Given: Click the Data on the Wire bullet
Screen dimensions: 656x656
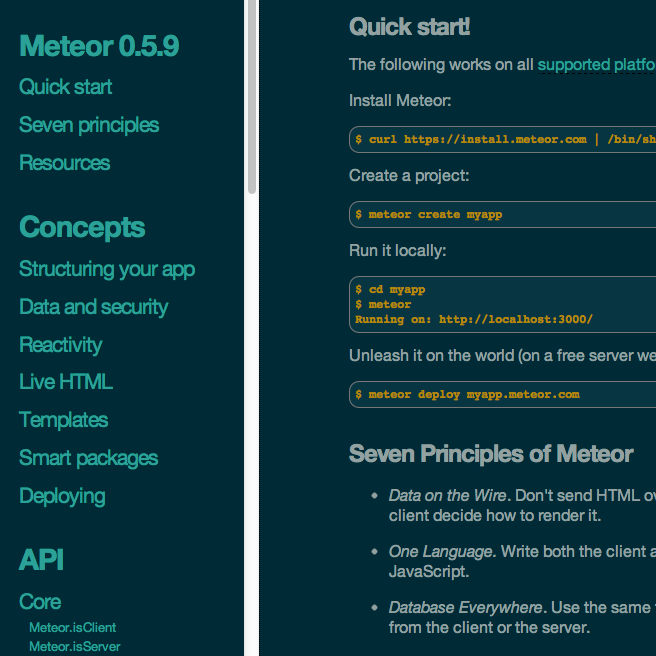Looking at the screenshot, I should pos(522,505).
